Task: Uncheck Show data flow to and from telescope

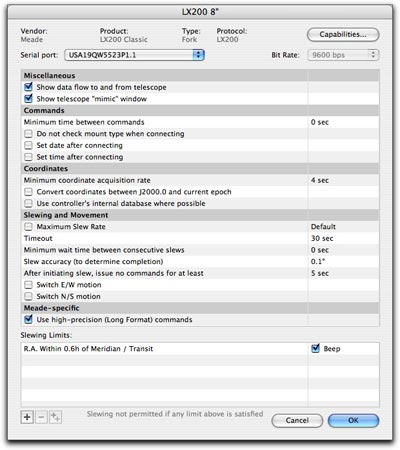Action: pos(28,87)
